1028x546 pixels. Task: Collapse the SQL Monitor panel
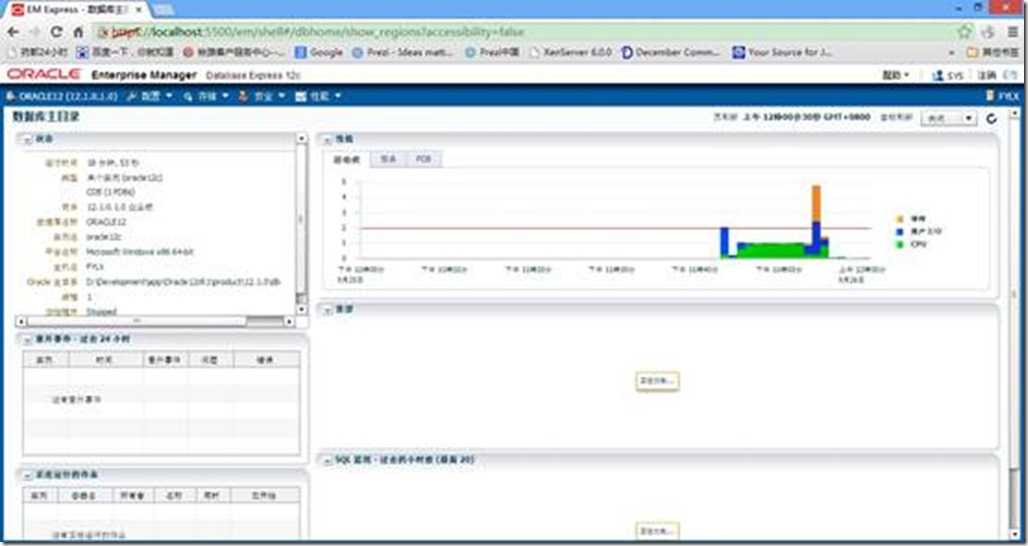327,460
